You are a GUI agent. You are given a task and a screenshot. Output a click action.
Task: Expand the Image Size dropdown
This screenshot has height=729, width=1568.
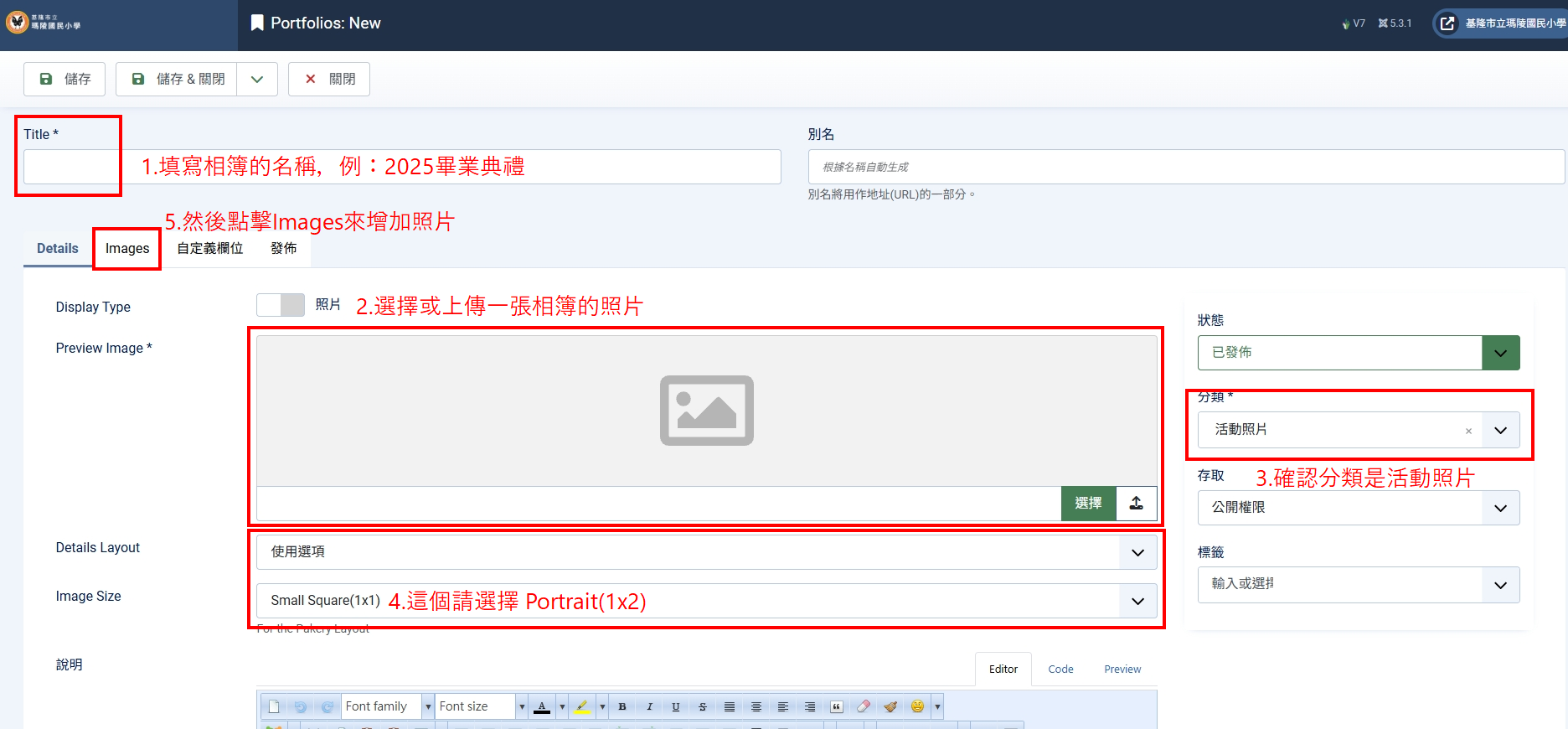tap(1137, 601)
